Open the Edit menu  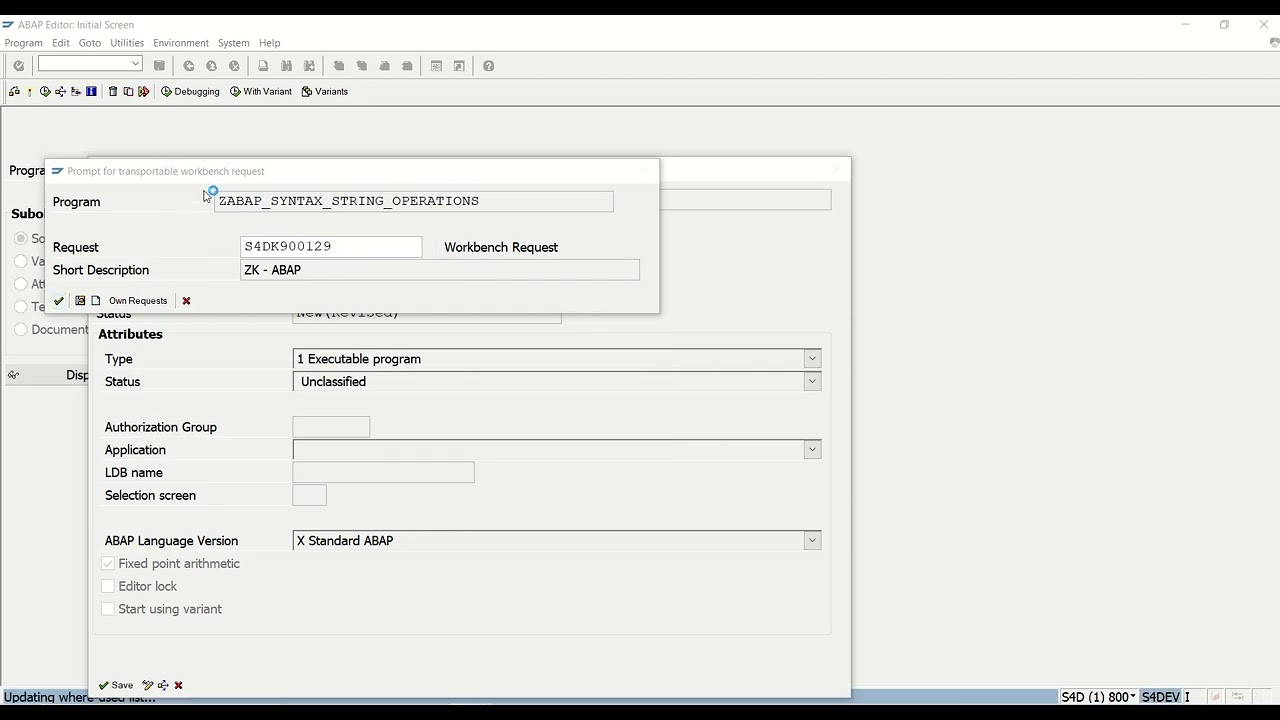pyautogui.click(x=61, y=43)
